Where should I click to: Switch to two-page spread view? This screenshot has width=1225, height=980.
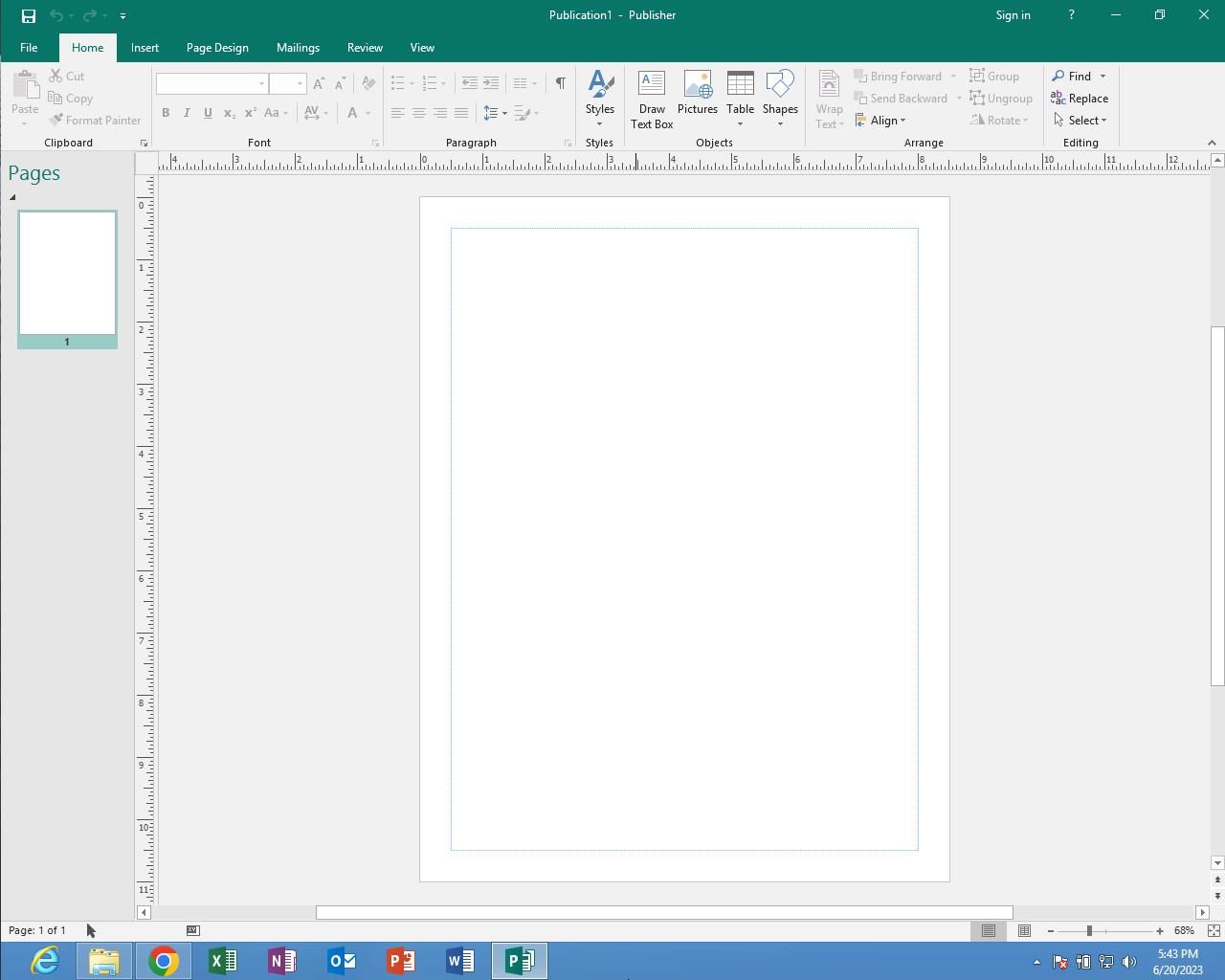(x=1024, y=930)
